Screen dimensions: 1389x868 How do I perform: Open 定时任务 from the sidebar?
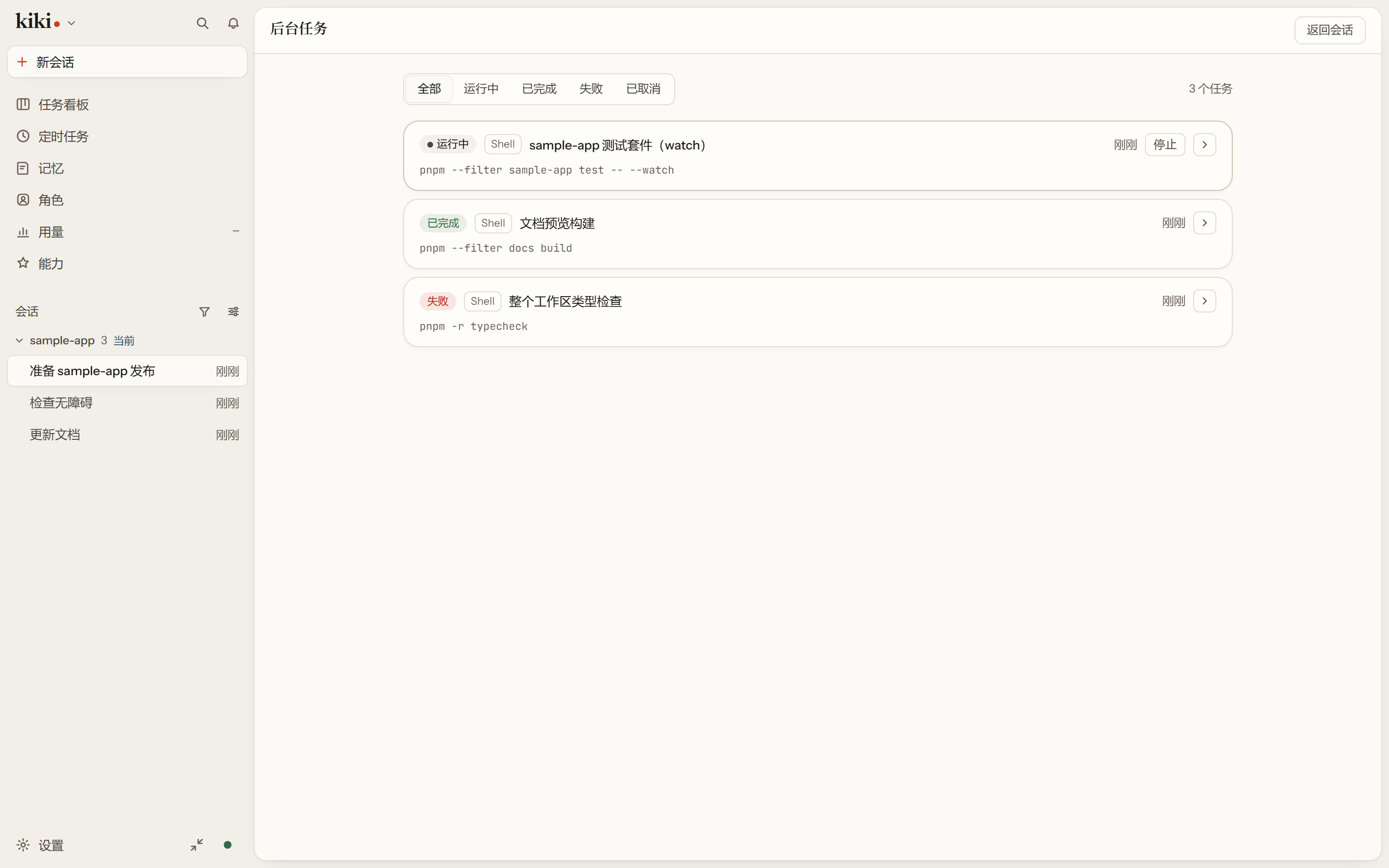click(x=127, y=136)
